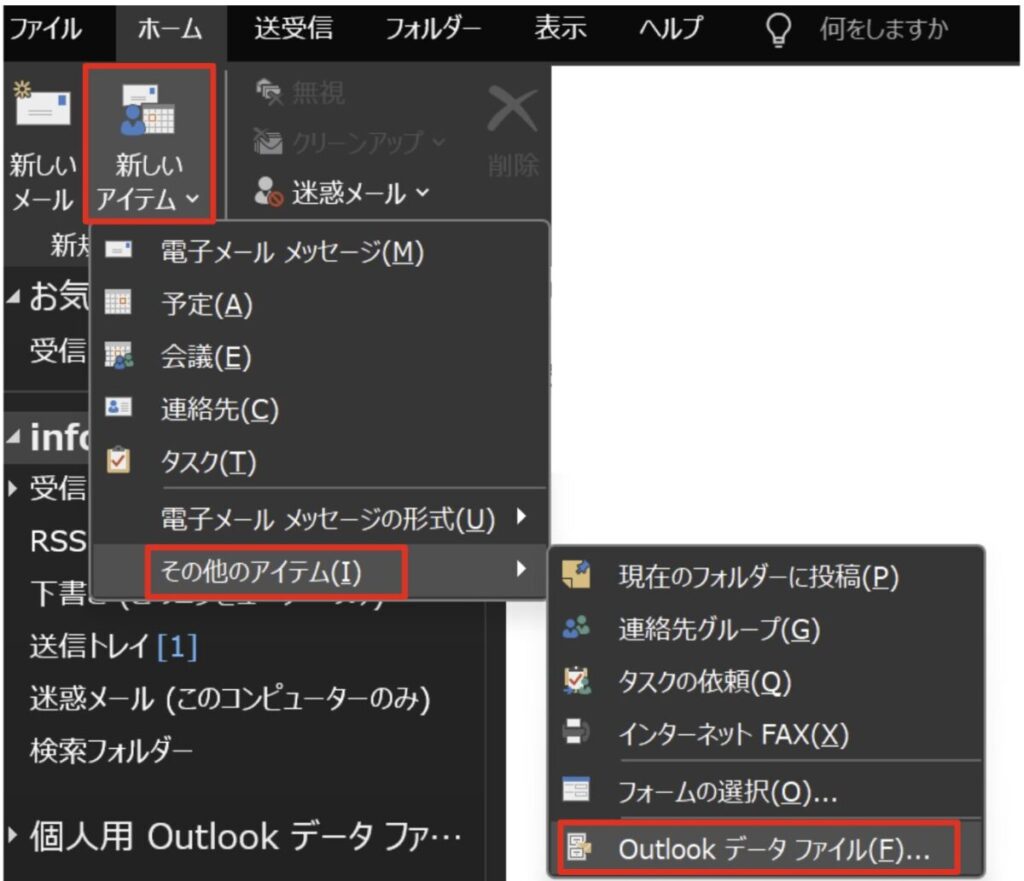Image resolution: width=1024 pixels, height=881 pixels.
Task: Open the 迷惑メール dropdown in ribbon
Action: click(345, 192)
